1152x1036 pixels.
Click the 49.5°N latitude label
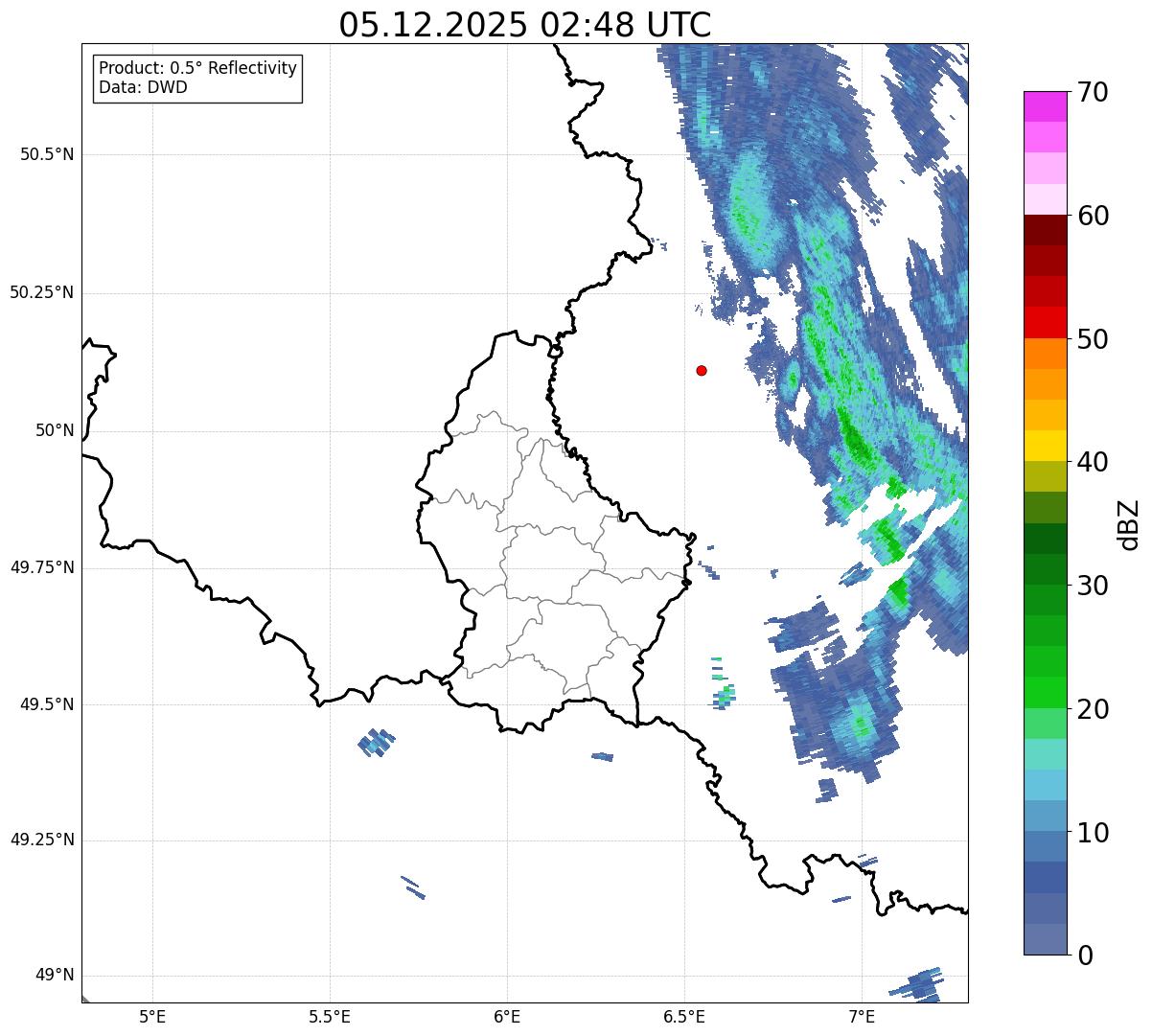[47, 704]
